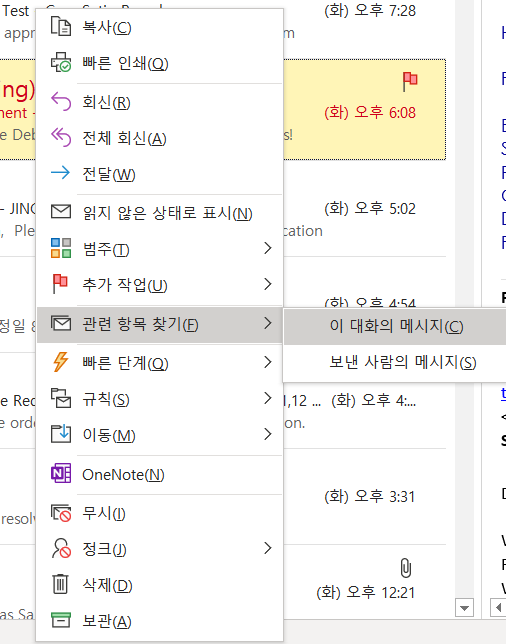Select OneNote(N) menu entry
Viewport: 506px width, 644px height.
coord(159,474)
